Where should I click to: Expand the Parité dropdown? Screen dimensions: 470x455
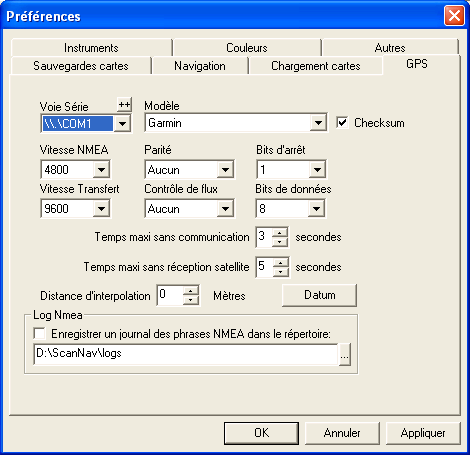tap(225, 170)
